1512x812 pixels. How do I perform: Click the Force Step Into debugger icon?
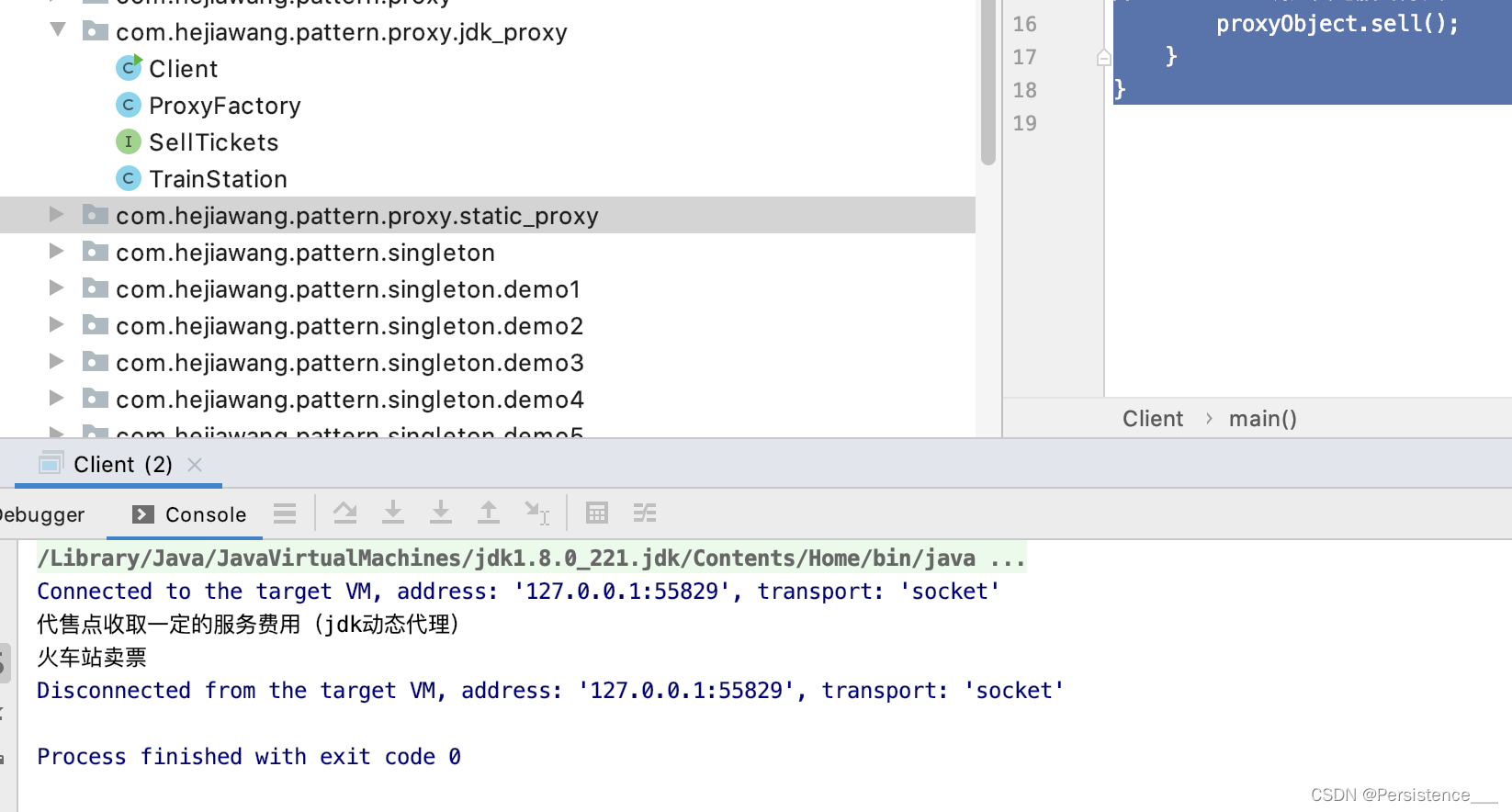pyautogui.click(x=441, y=513)
